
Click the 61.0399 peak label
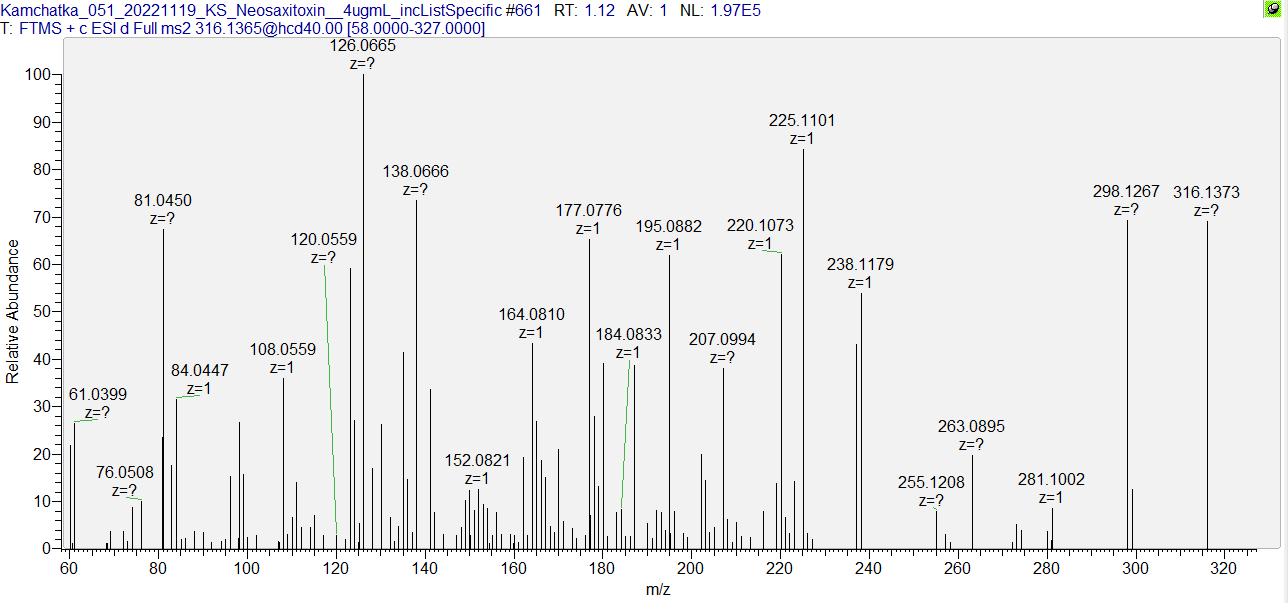click(98, 395)
